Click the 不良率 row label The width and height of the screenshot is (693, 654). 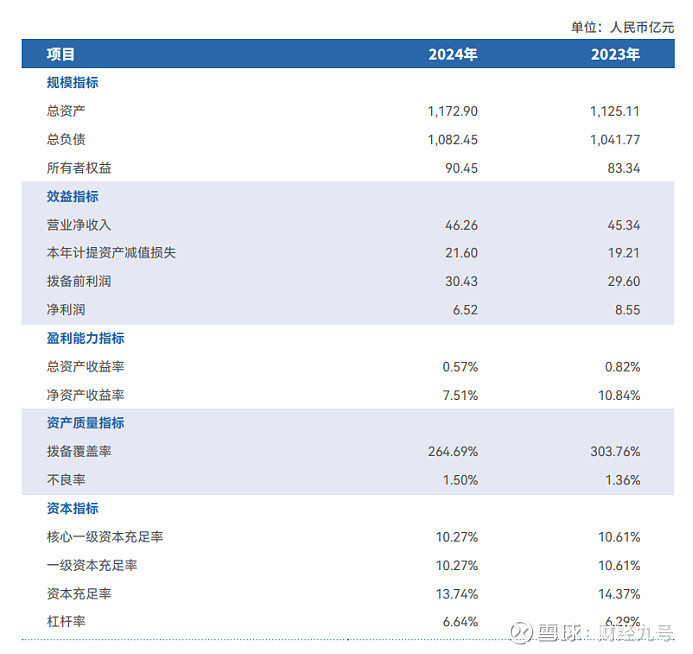(66, 480)
